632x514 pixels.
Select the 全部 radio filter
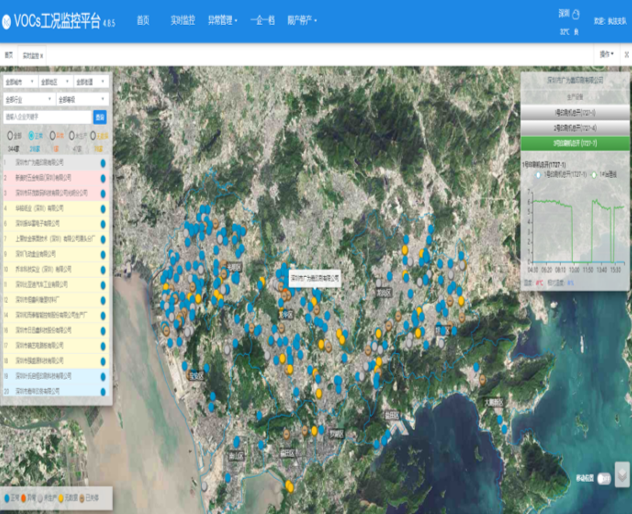click(x=10, y=136)
